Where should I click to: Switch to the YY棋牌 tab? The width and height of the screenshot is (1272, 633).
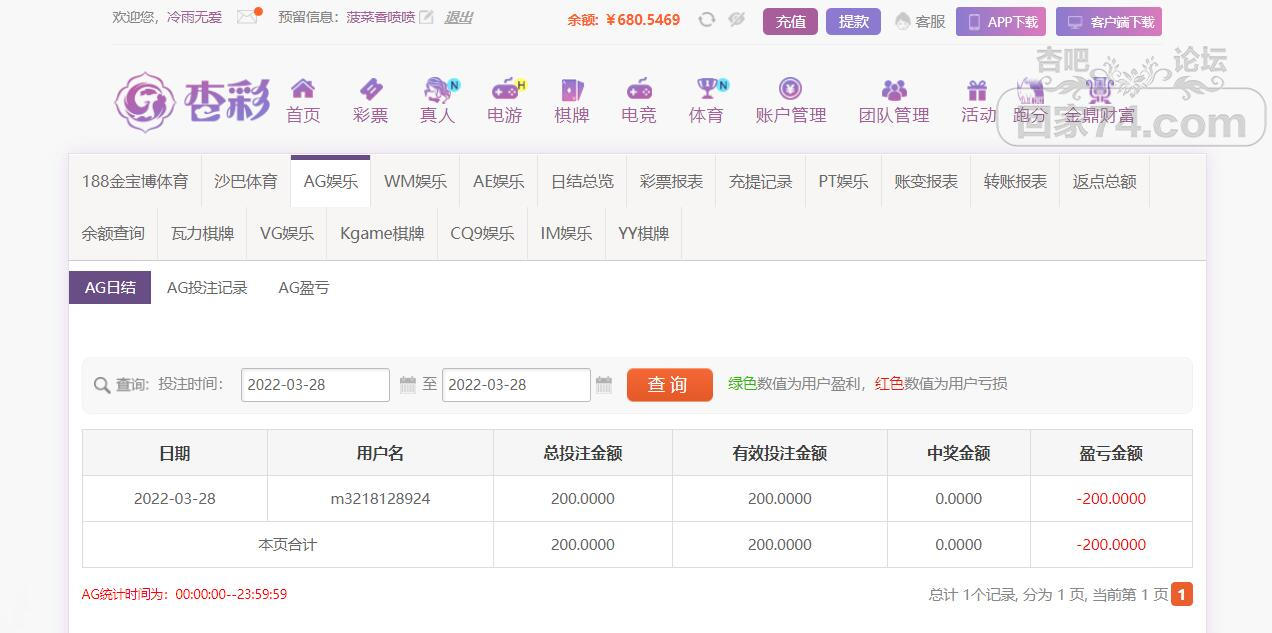coord(643,233)
